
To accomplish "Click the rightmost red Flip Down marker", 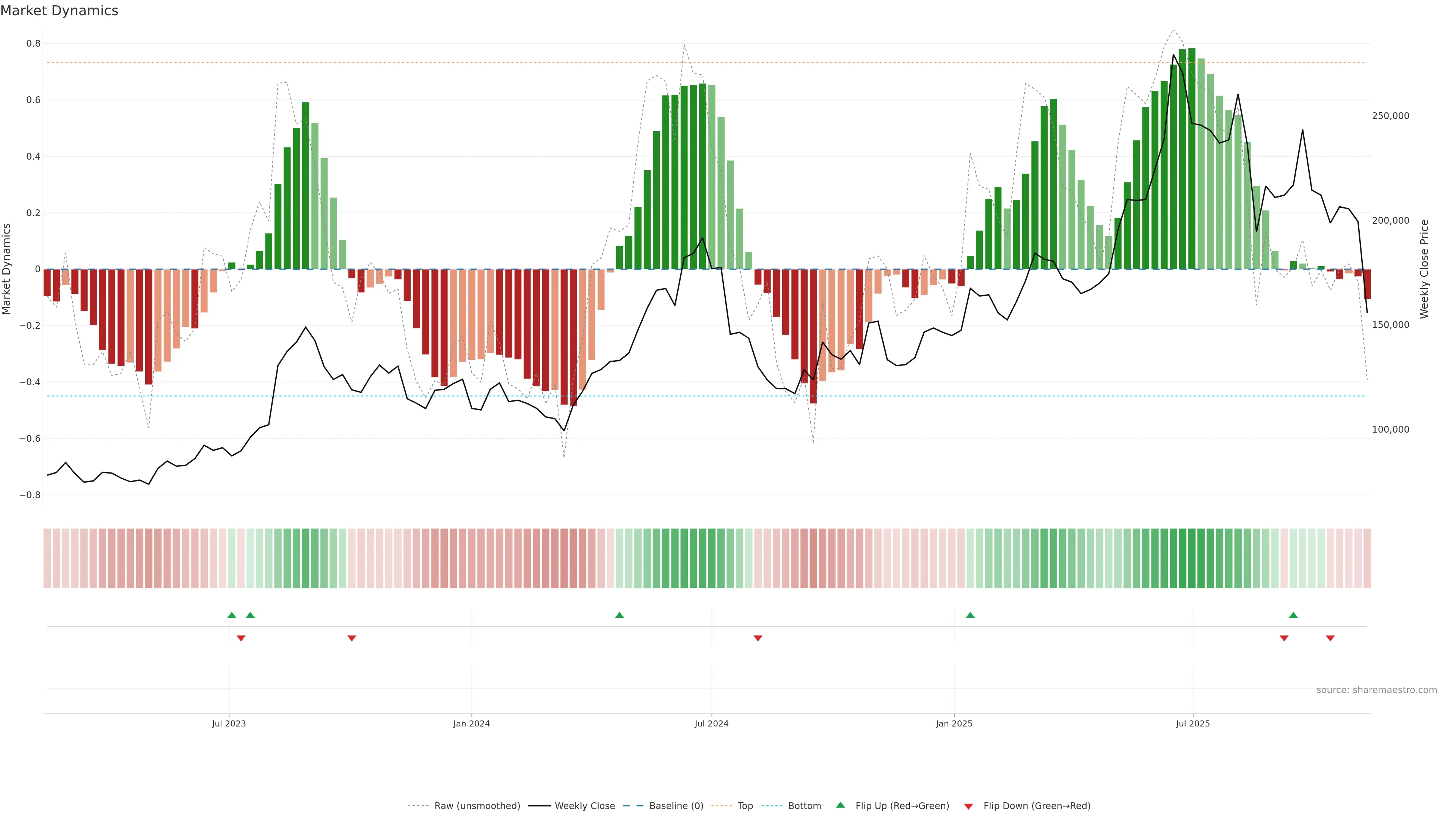I will (1330, 638).
